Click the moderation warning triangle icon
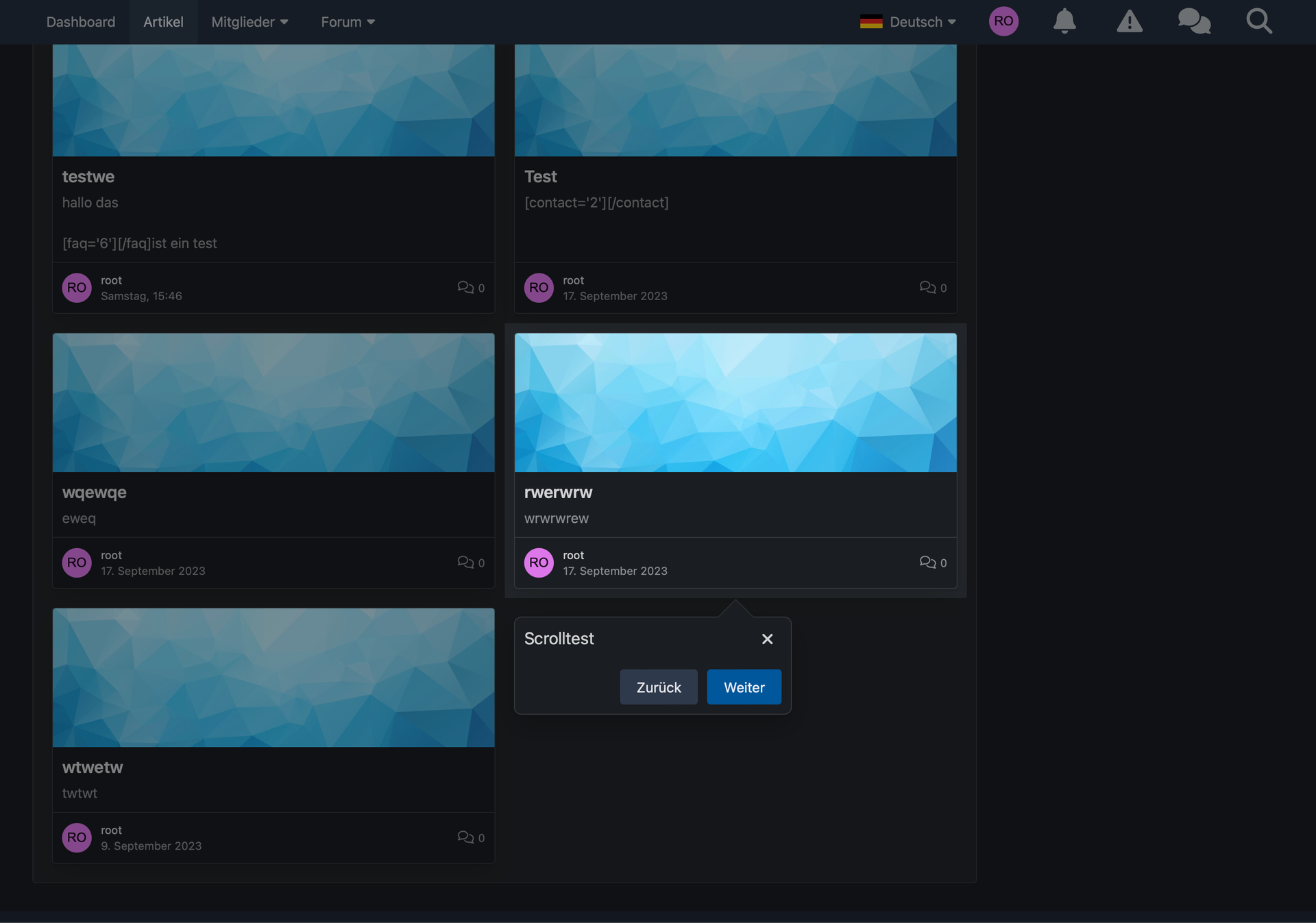 1129,21
